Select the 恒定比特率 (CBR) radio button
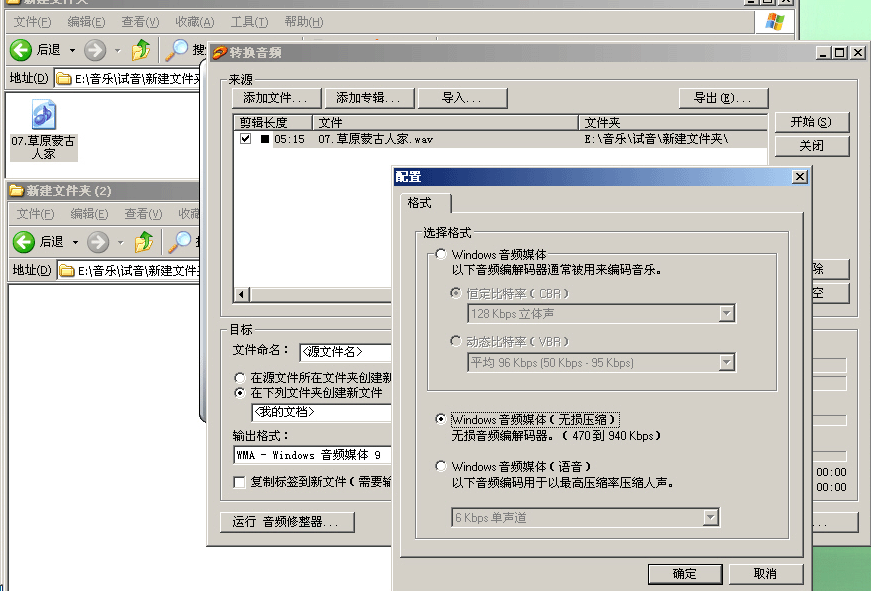The height and width of the screenshot is (591, 871). tap(455, 293)
